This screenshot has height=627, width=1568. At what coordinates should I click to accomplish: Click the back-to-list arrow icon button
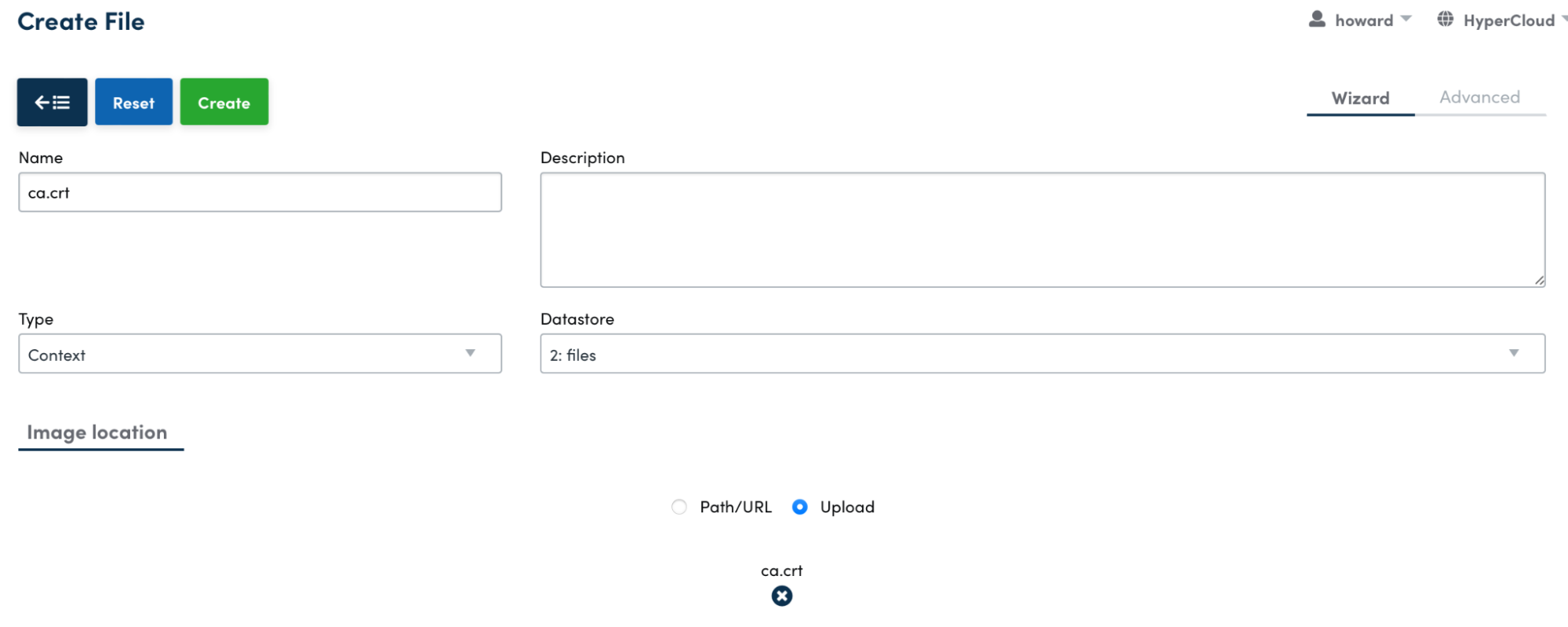tap(52, 102)
